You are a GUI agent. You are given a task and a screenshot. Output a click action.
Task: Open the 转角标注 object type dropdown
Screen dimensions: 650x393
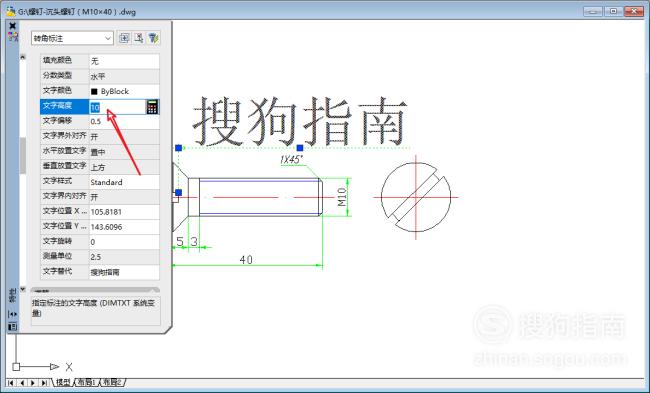click(72, 38)
